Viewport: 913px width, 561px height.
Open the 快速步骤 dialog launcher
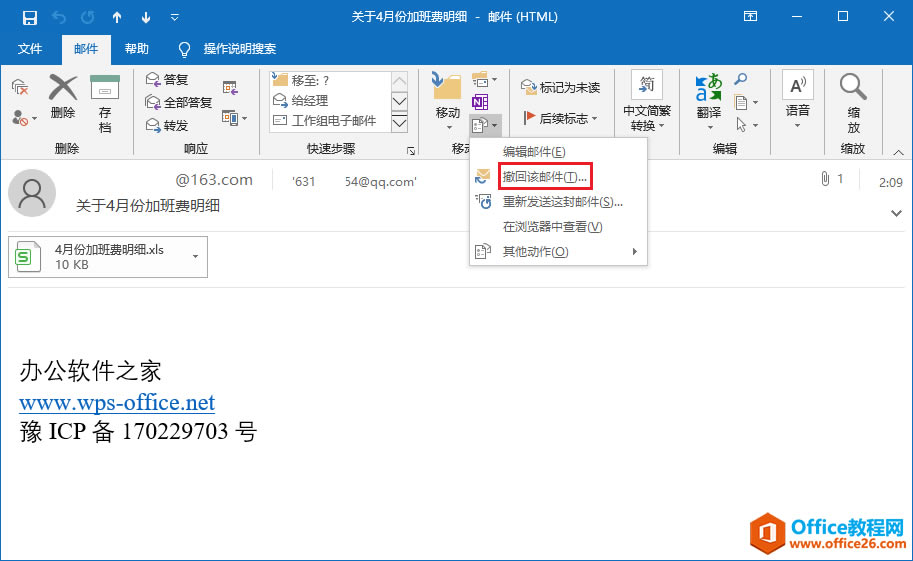(x=411, y=151)
